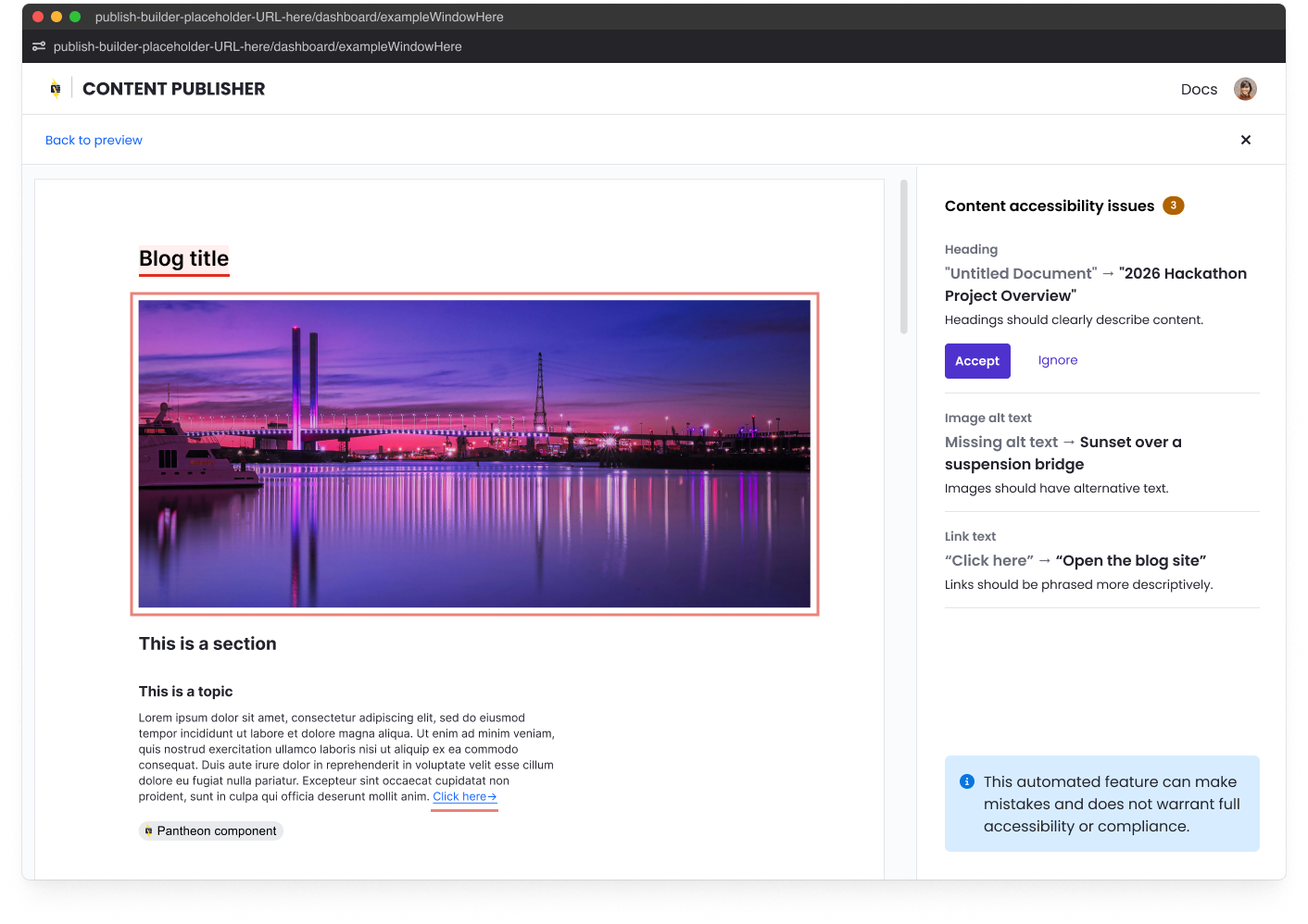Accept the heading suggestion
This screenshot has width=1308, height=924.
pyautogui.click(x=976, y=361)
